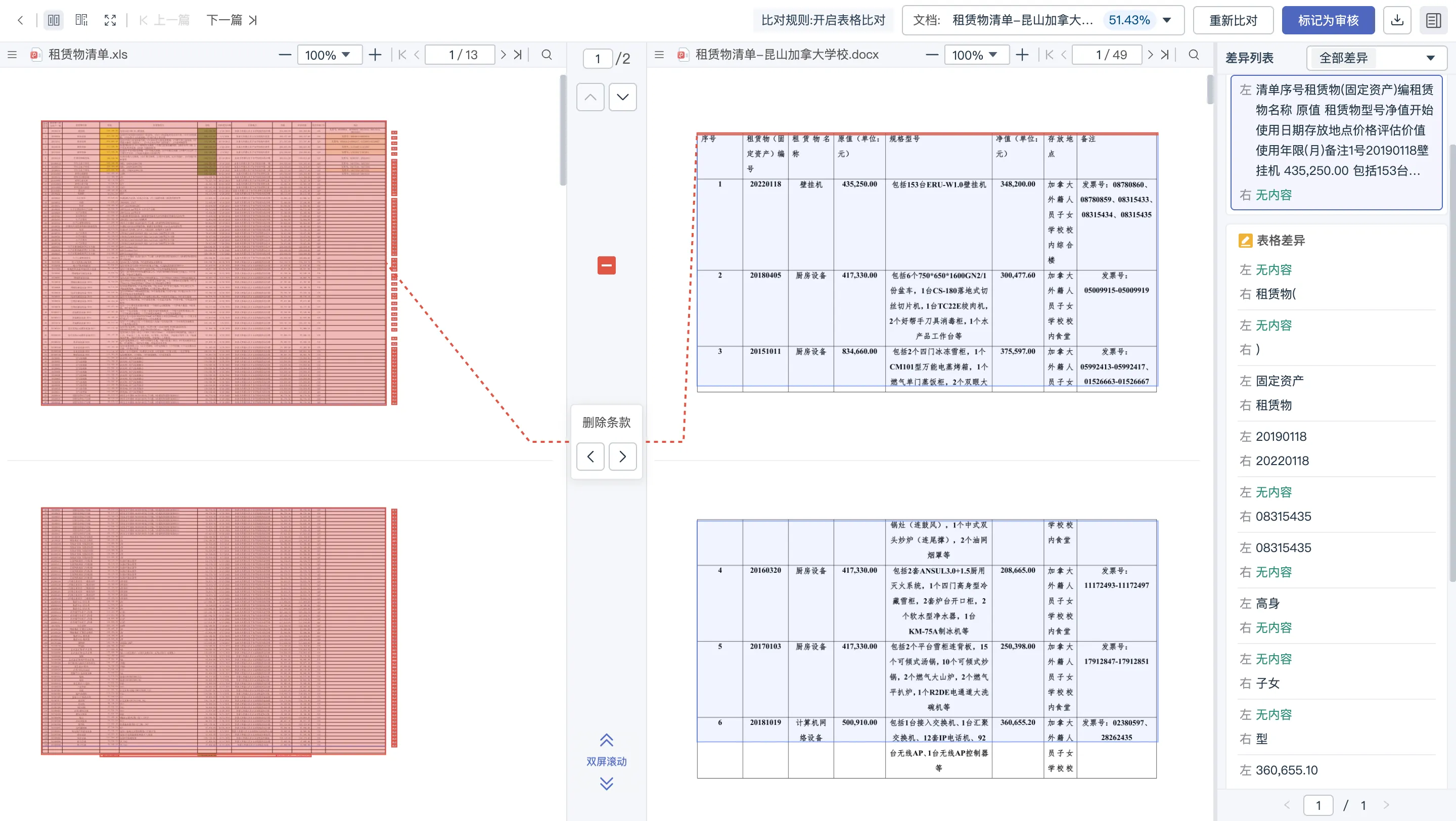Image resolution: width=1456 pixels, height=821 pixels.
Task: Click the double up chevron above 双屏滚动
Action: (x=607, y=740)
